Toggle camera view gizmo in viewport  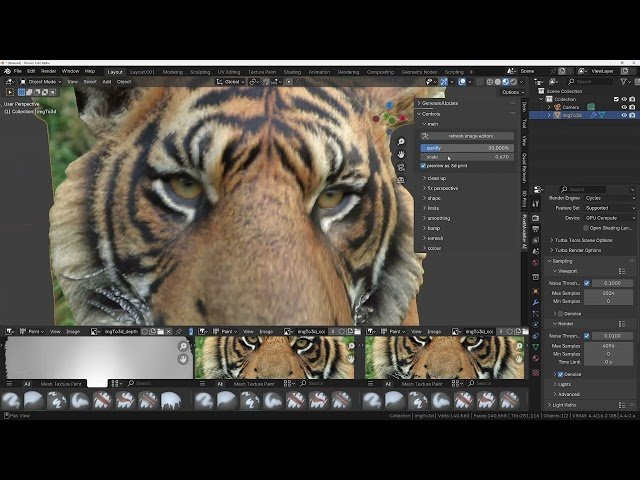[x=401, y=167]
